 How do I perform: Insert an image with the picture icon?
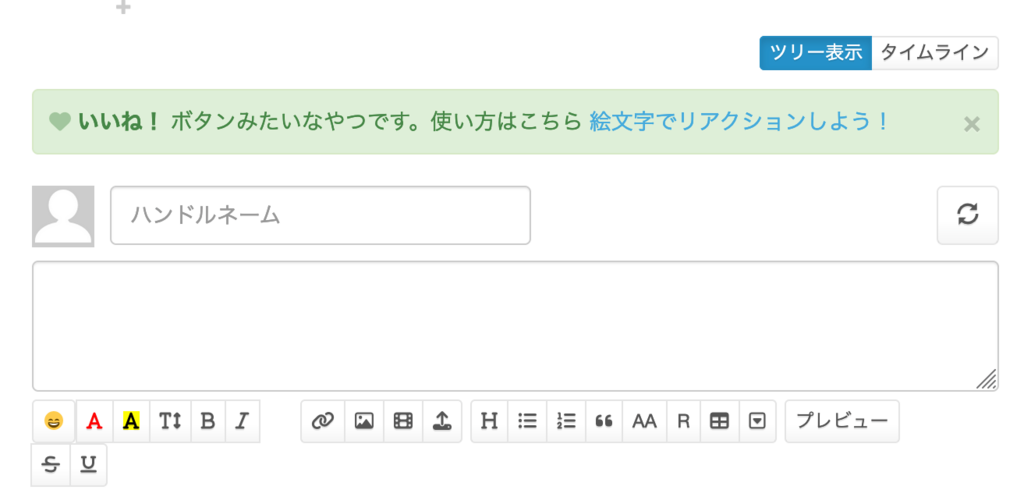tap(364, 421)
